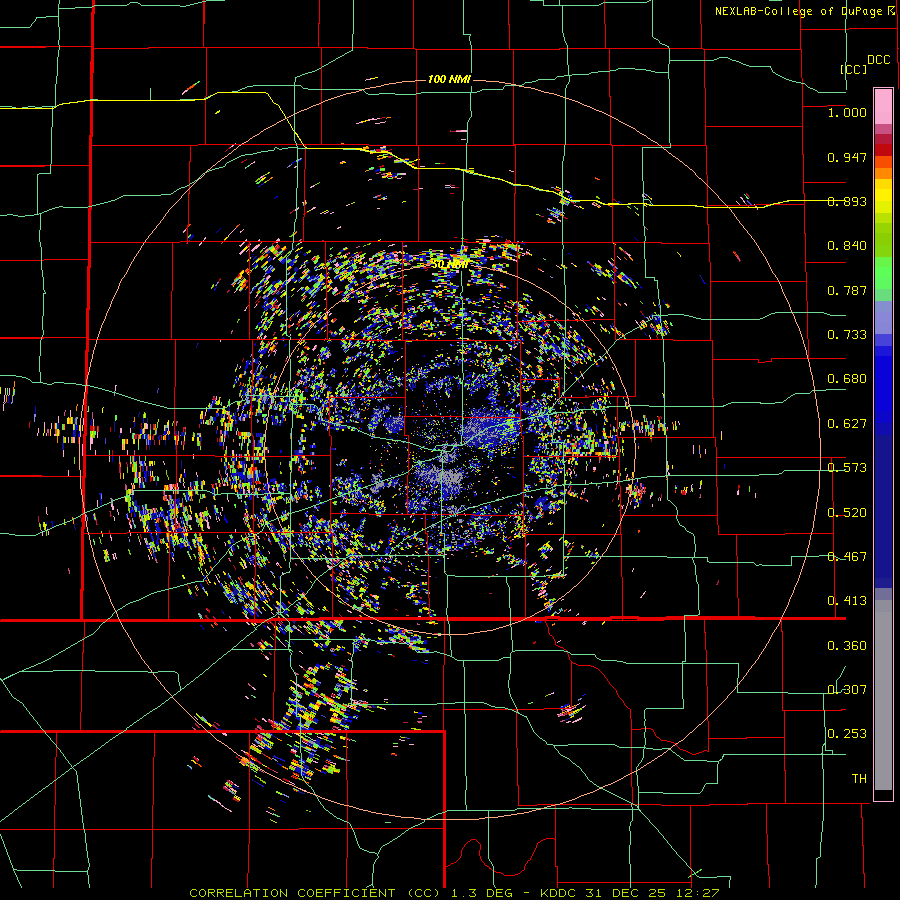Click the pink top segment of color bar
This screenshot has height=900, width=900.
tap(883, 106)
